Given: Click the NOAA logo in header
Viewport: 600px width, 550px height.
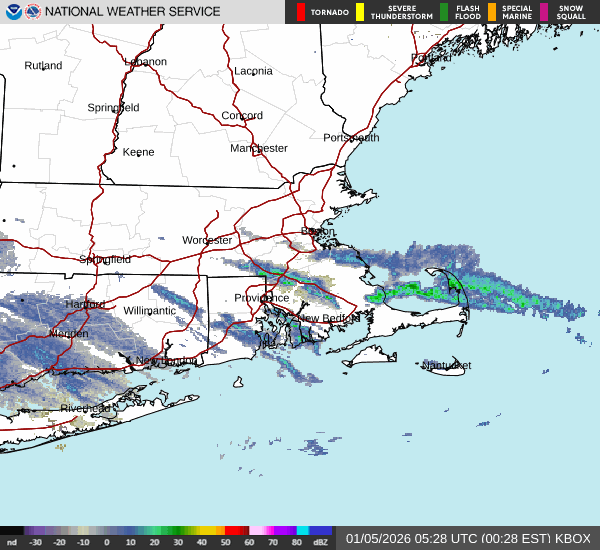Looking at the screenshot, I should (x=12, y=12).
